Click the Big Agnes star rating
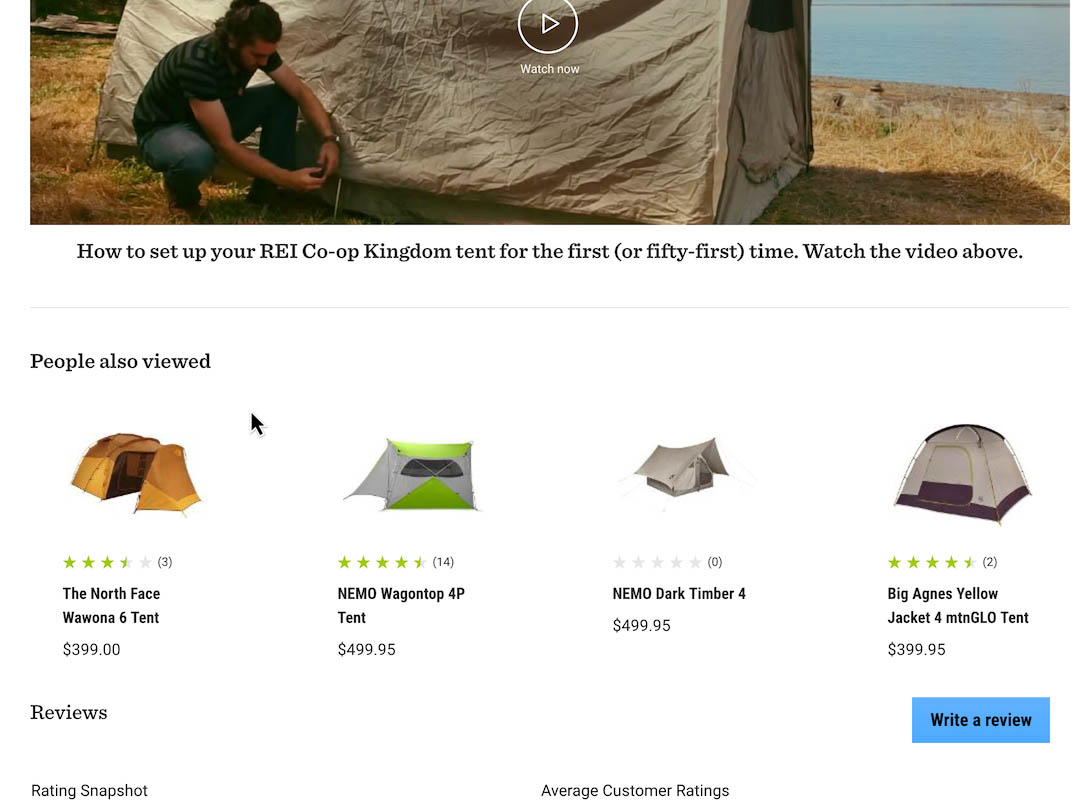Screen dimensions: 1076x809 pyautogui.click(x=932, y=562)
